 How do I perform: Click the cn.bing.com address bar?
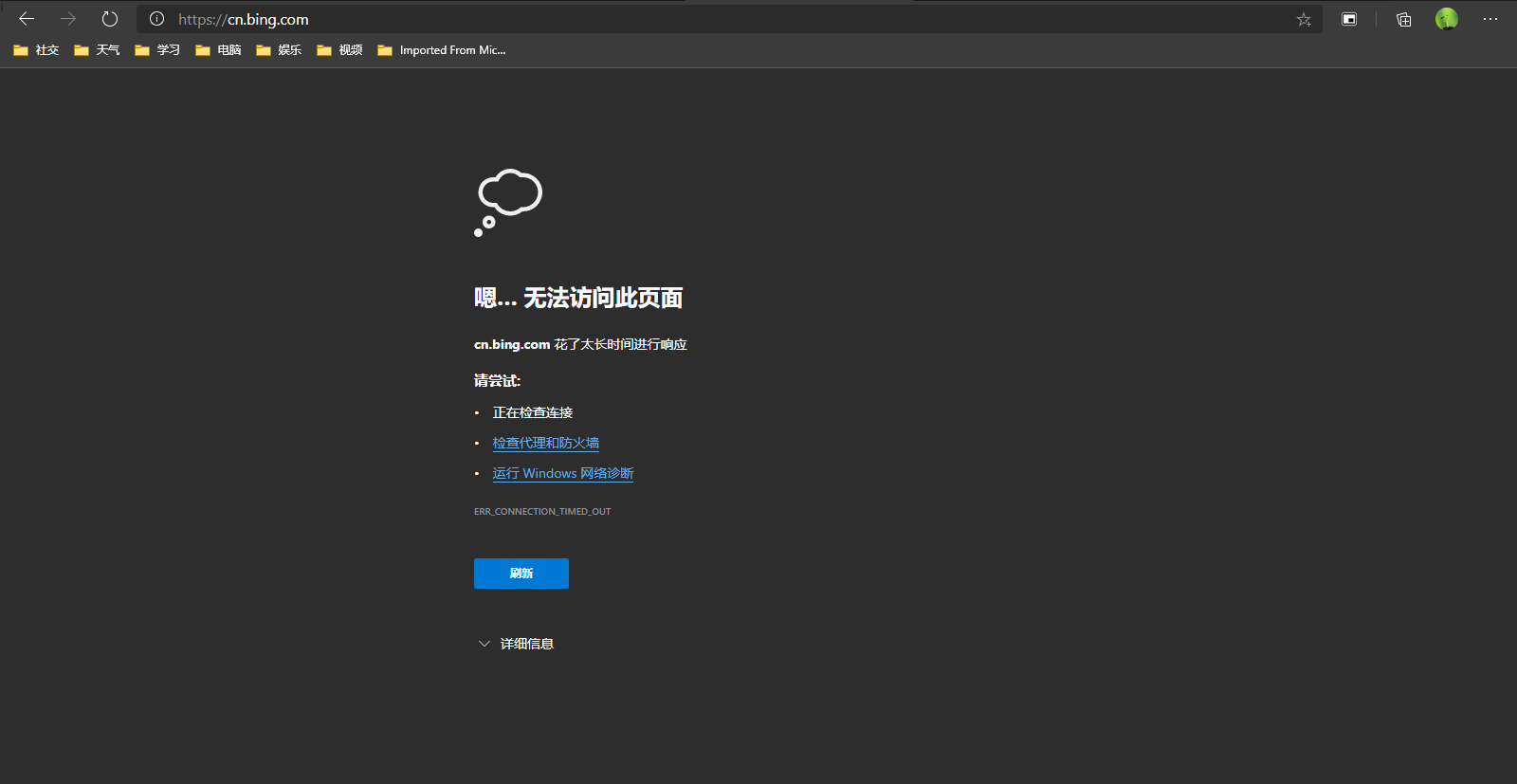point(730,19)
